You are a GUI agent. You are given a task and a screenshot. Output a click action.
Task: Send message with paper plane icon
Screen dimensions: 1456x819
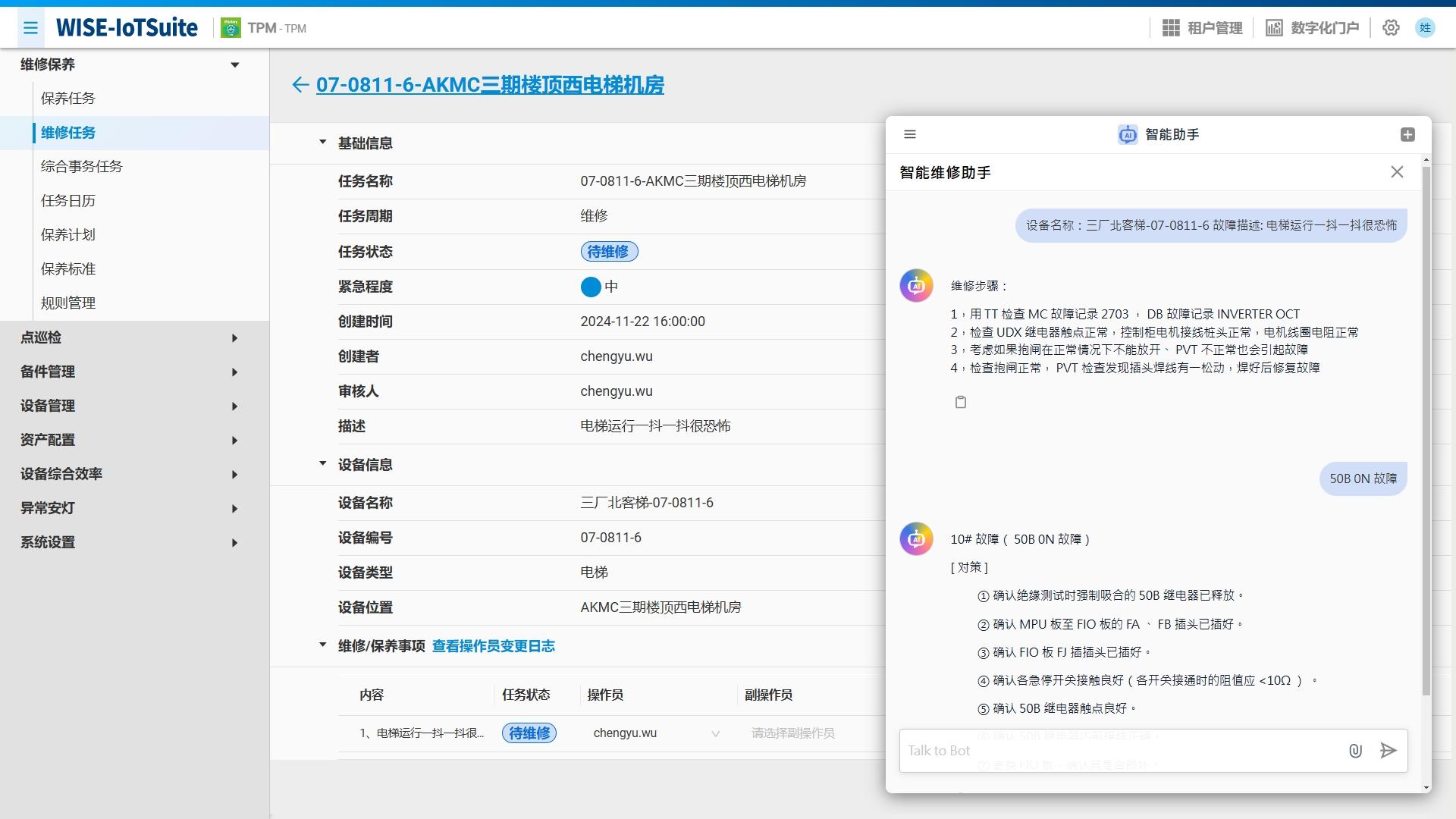1388,751
